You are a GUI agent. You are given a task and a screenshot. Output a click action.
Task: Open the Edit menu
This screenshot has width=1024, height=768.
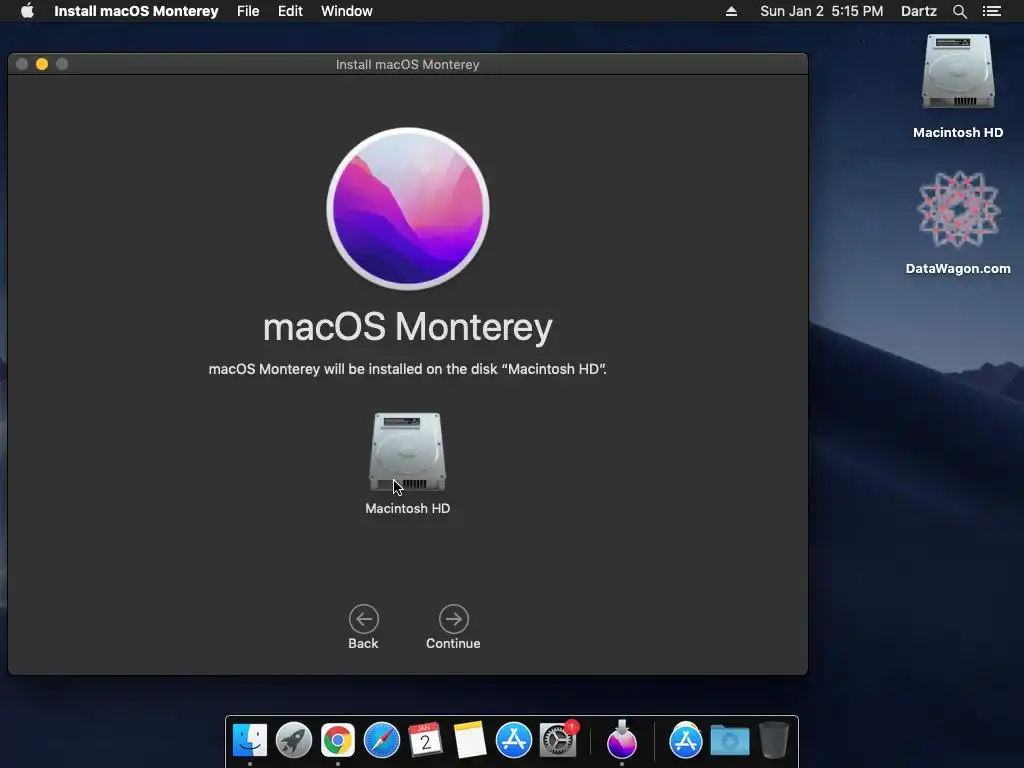click(290, 11)
